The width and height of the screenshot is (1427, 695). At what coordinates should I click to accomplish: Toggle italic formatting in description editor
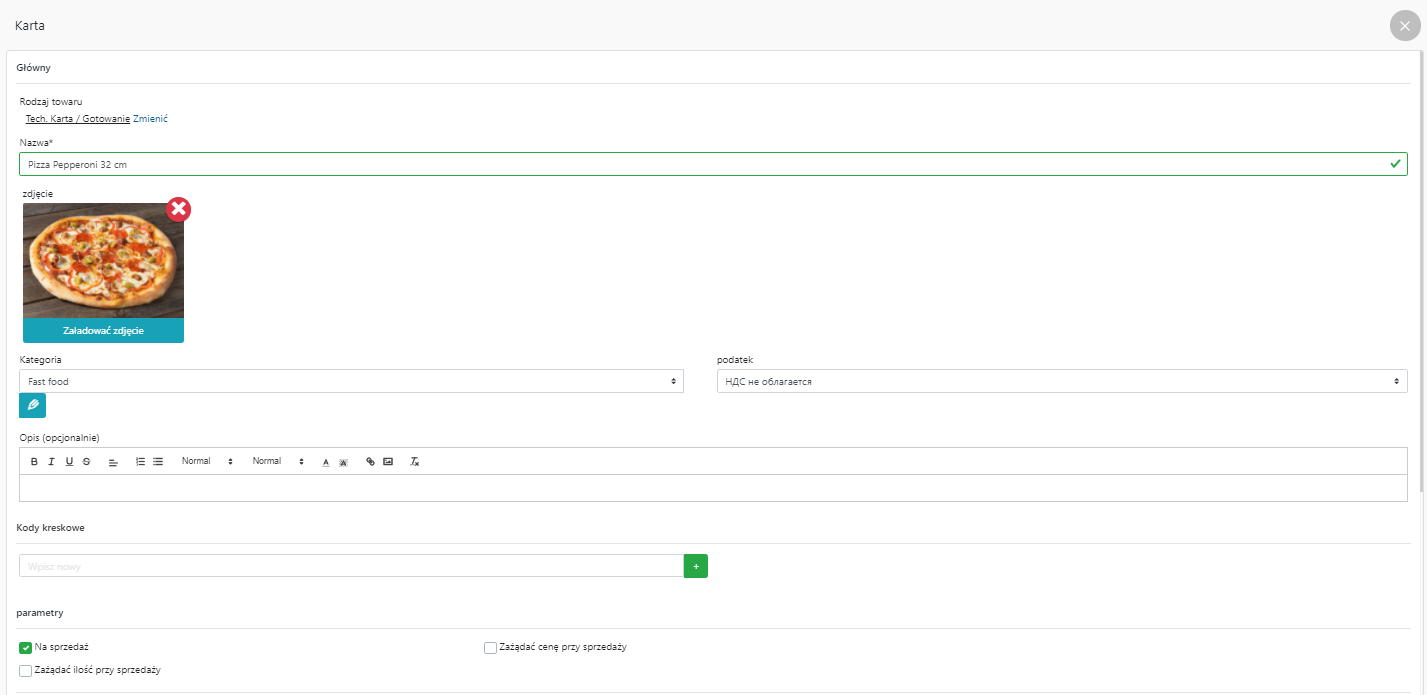[x=51, y=462]
